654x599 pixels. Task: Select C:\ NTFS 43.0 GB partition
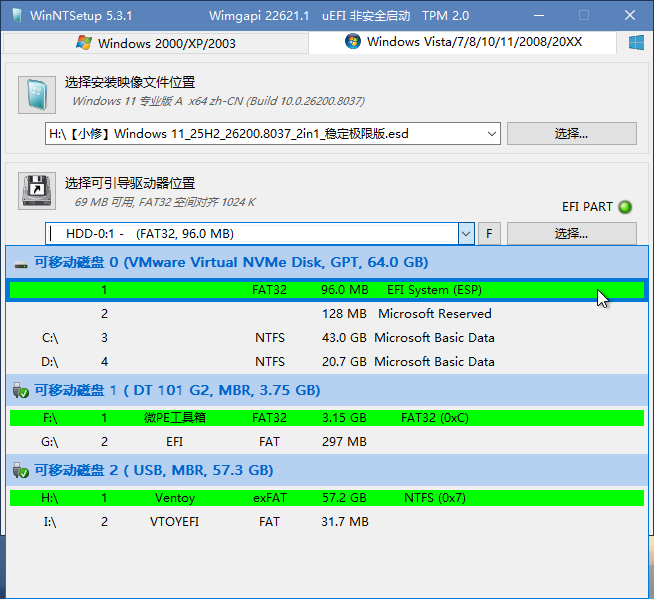(327, 337)
